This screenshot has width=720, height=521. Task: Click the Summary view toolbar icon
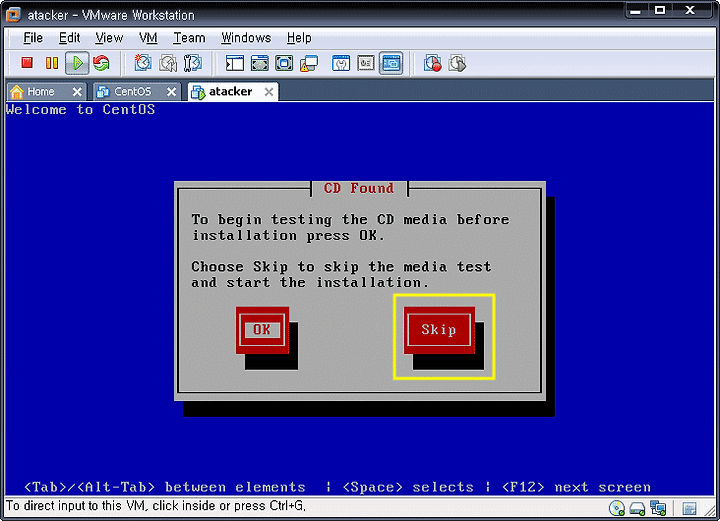tap(341, 63)
